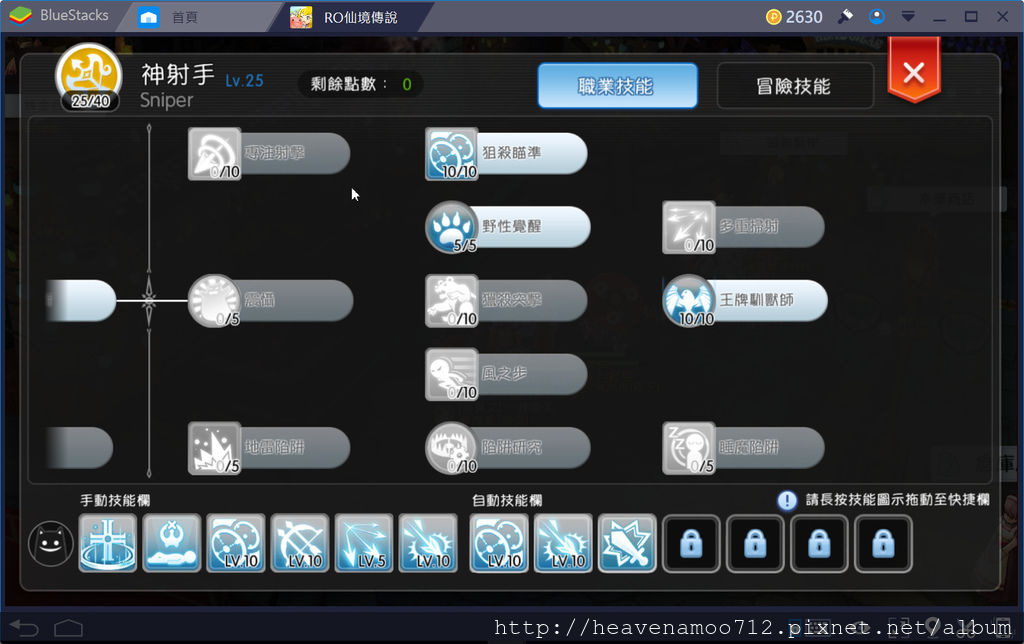Tap the 風之步 running skill icon

point(451,374)
